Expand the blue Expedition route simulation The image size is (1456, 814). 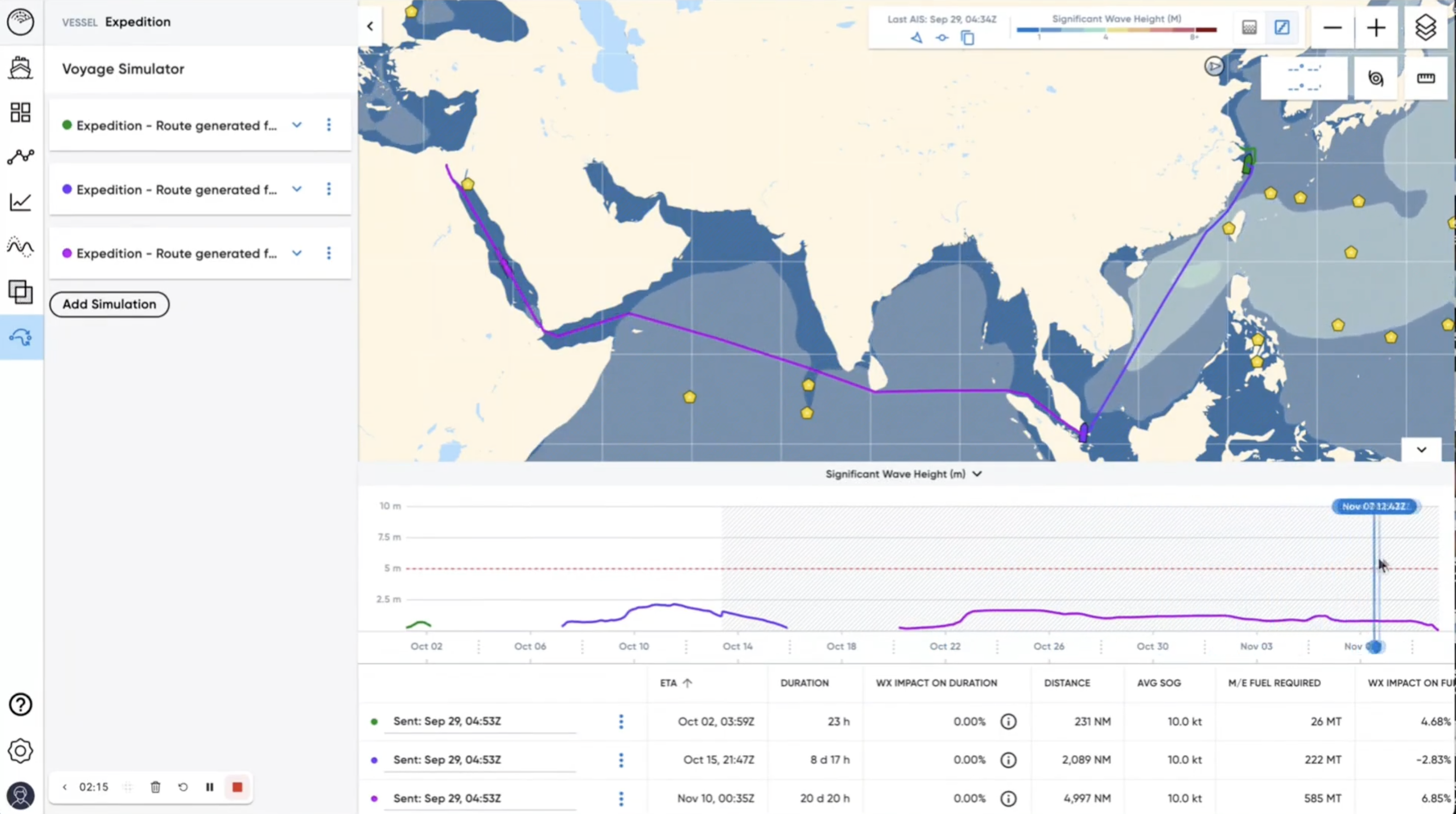297,189
